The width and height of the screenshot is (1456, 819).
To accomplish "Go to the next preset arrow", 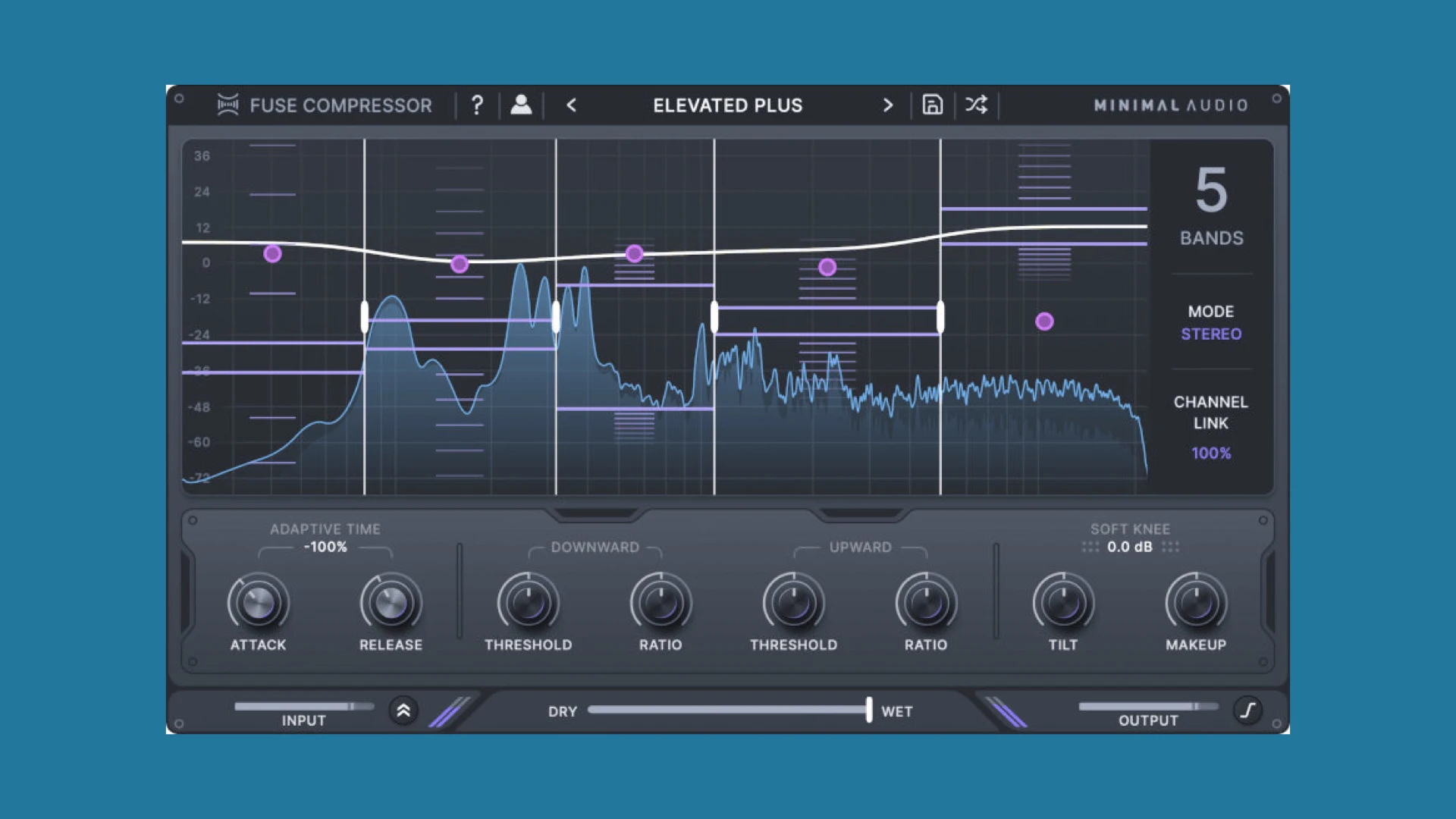I will [x=887, y=105].
